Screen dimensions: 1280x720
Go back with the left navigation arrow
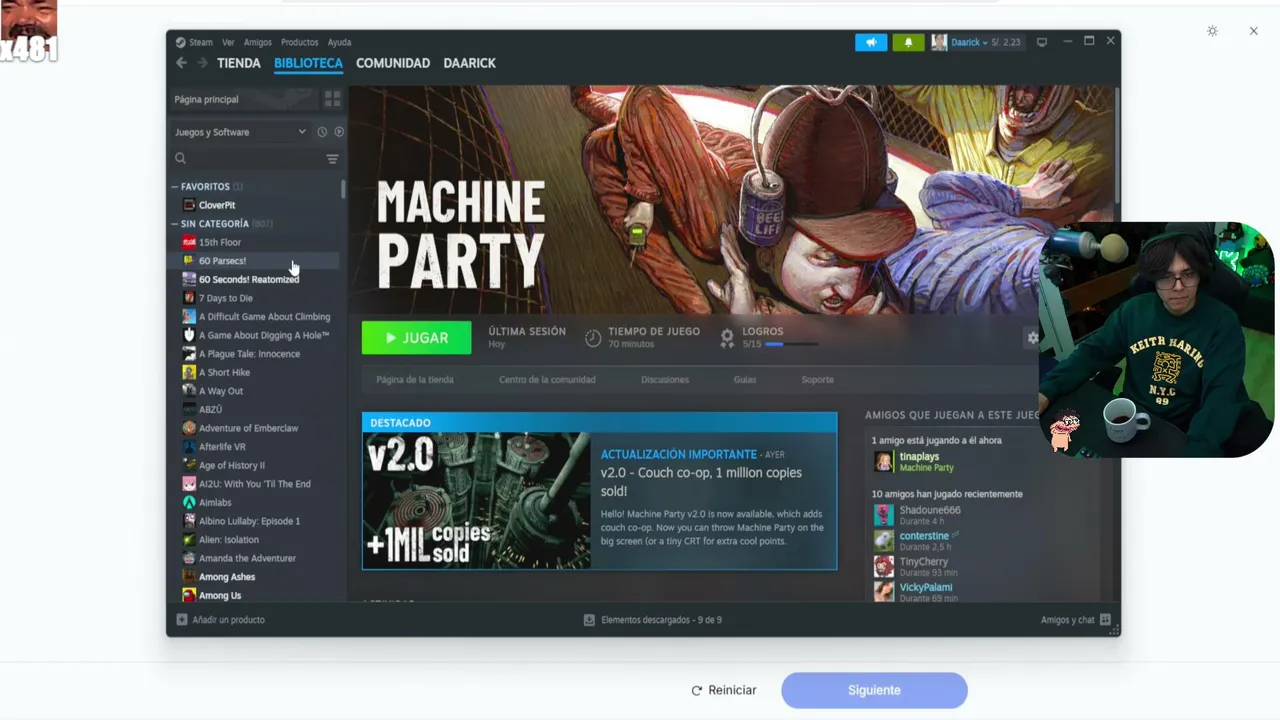[181, 63]
